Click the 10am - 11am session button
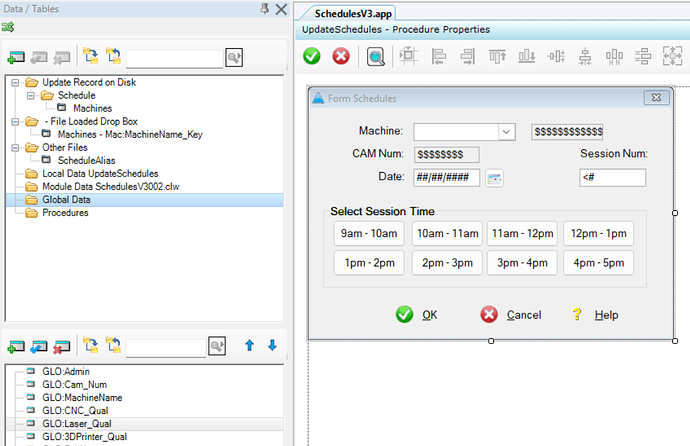 447,234
